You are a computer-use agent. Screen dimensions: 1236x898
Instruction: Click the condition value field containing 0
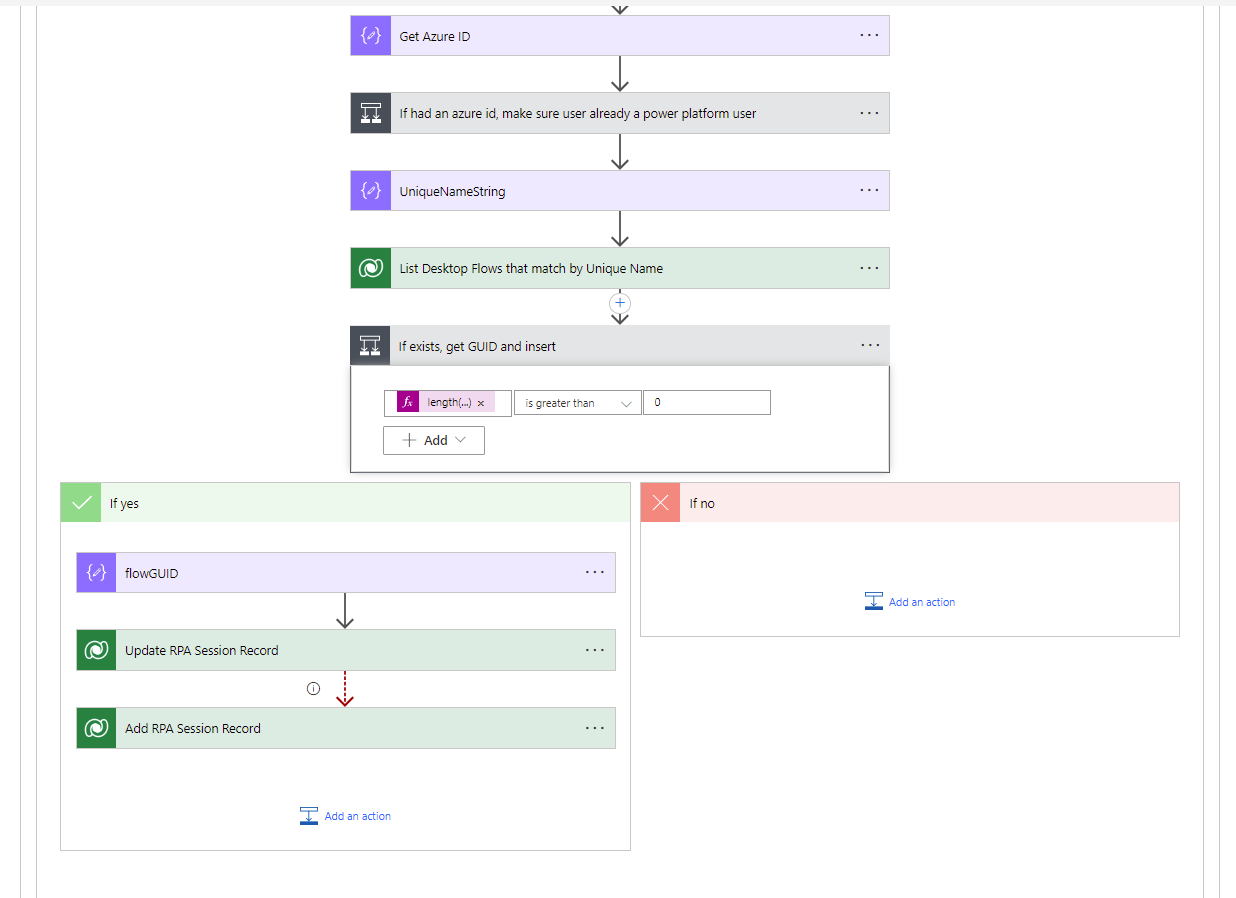pyautogui.click(x=707, y=402)
